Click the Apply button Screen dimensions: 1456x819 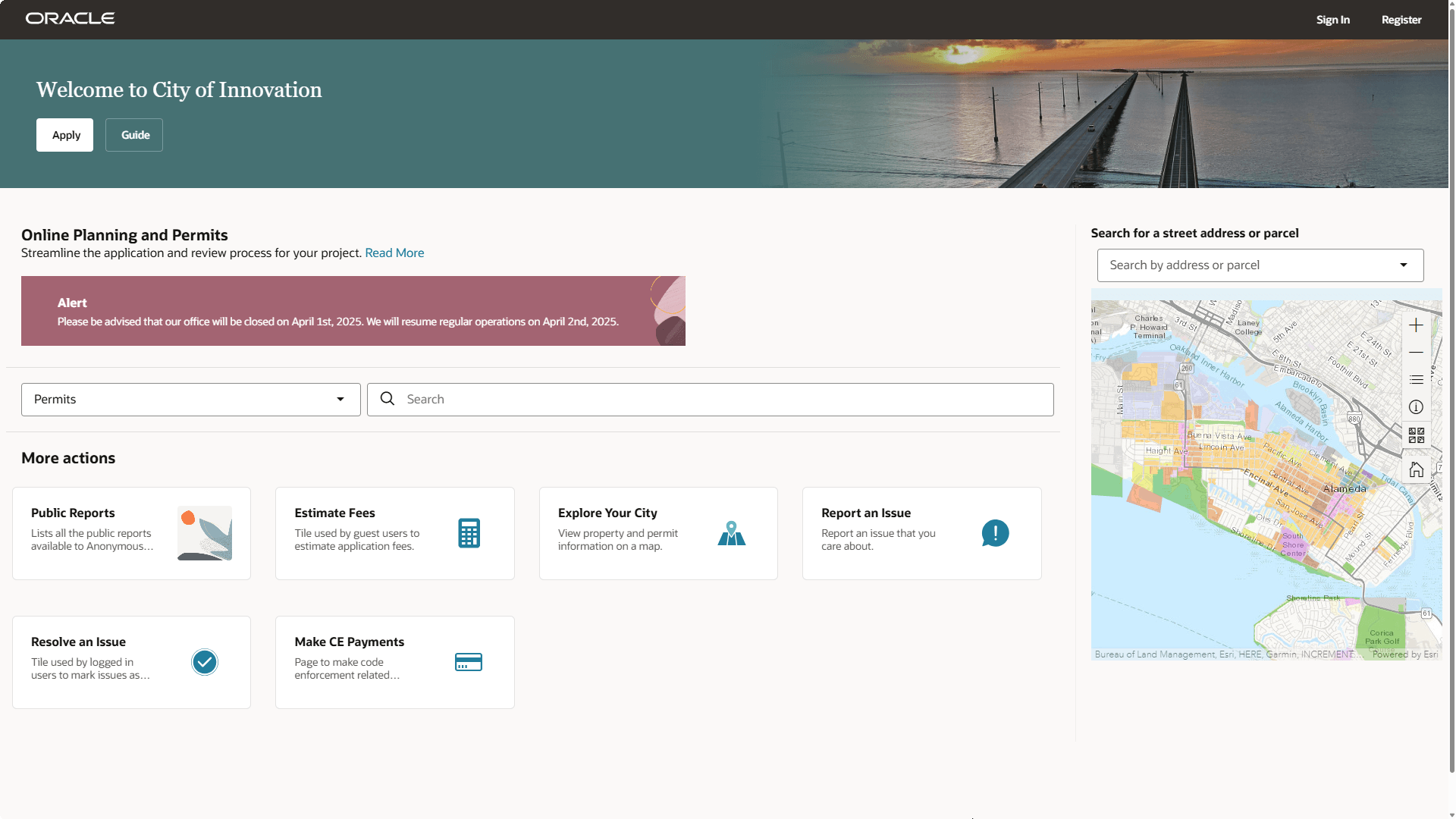coord(64,134)
